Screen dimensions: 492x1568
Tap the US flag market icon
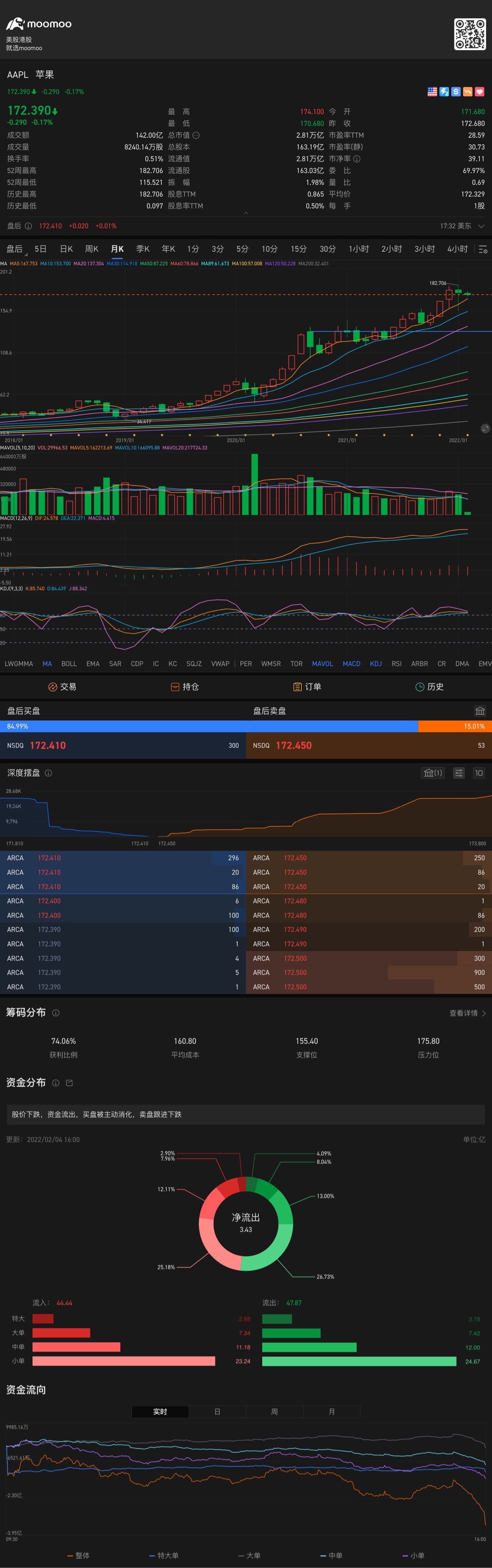click(432, 92)
